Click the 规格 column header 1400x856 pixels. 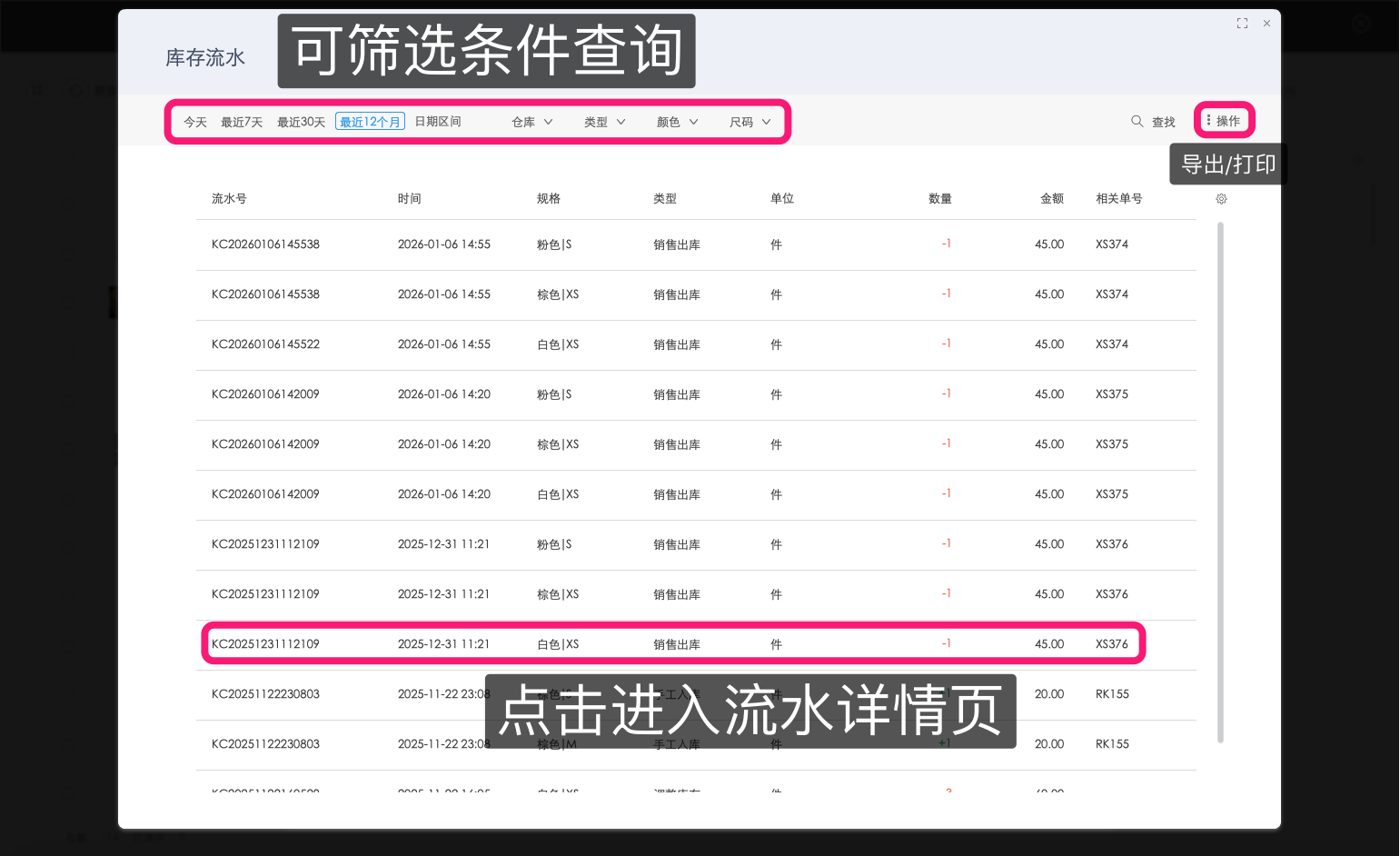(549, 199)
